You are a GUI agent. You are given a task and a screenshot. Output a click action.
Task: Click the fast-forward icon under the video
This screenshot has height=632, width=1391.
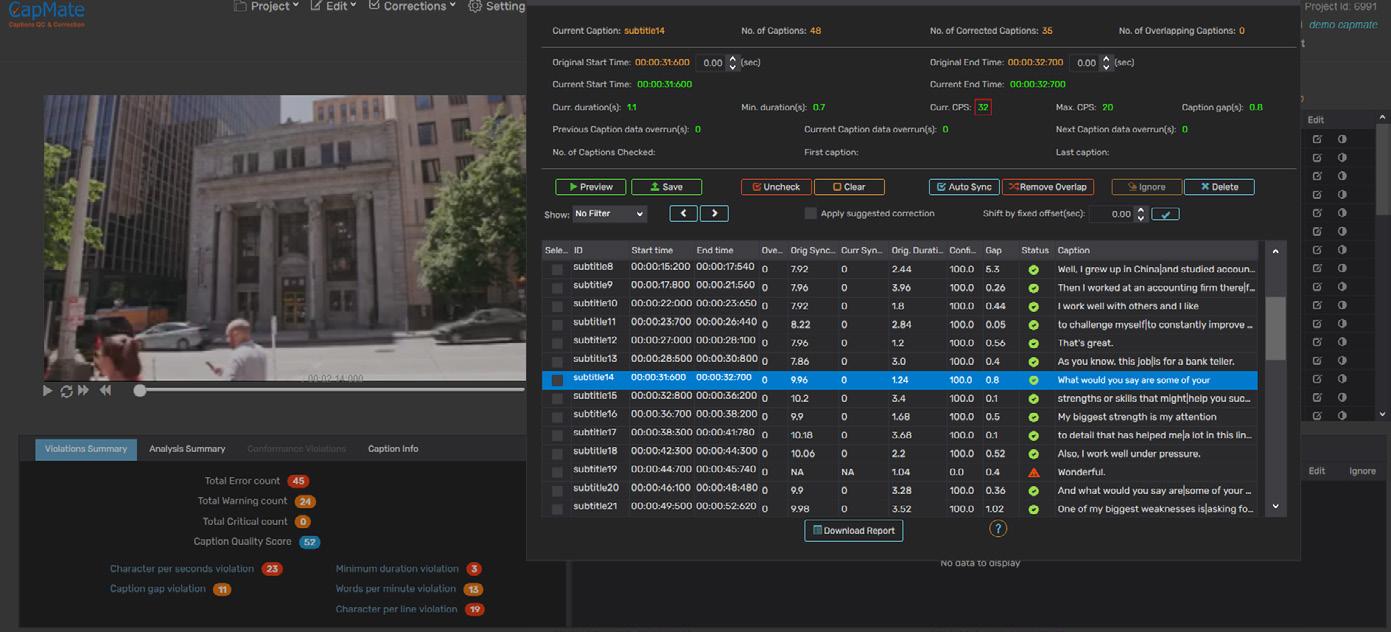pos(83,391)
